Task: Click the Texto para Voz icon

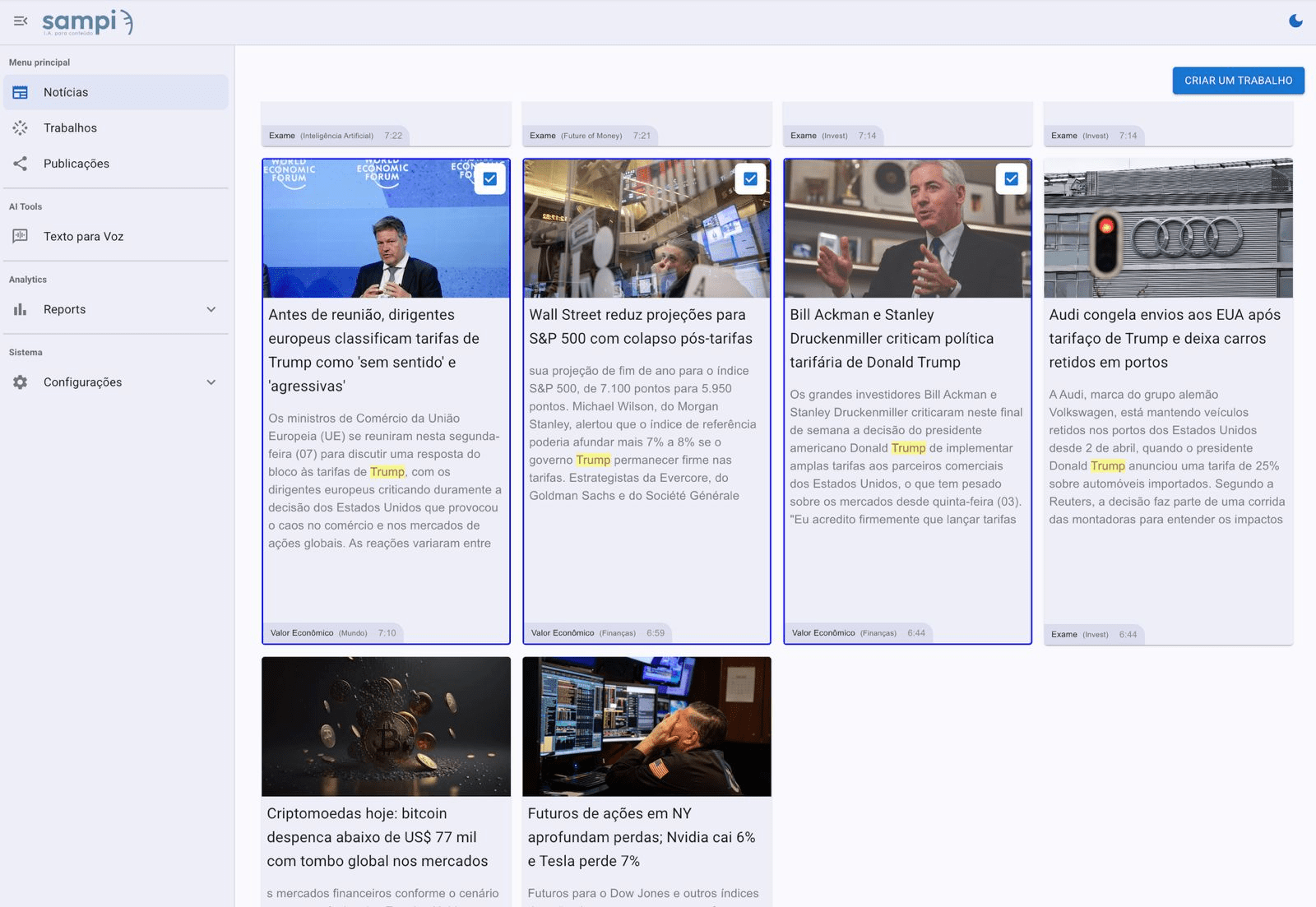Action: (x=21, y=237)
